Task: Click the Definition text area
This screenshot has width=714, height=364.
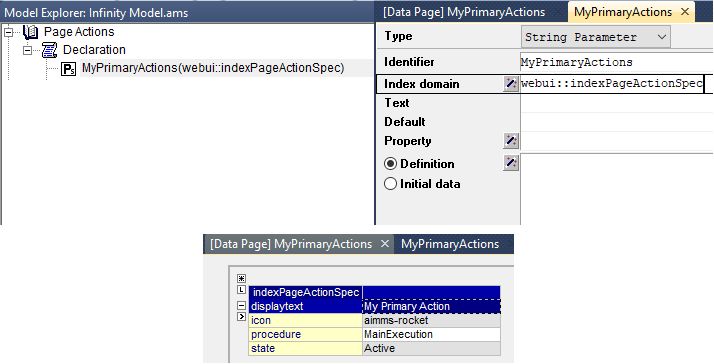Action: (617, 189)
